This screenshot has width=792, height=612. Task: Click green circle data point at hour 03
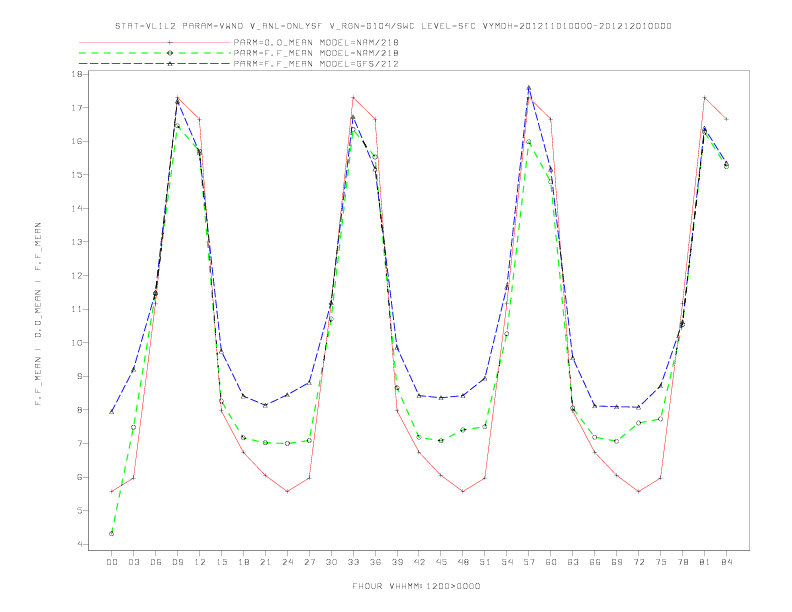[x=133, y=428]
